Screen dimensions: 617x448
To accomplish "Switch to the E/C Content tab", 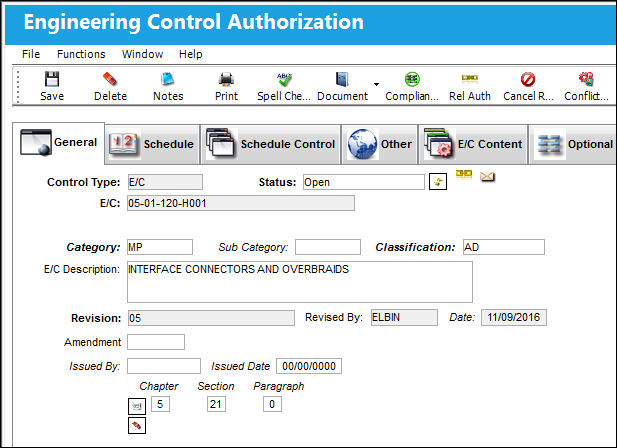I will [x=473, y=144].
